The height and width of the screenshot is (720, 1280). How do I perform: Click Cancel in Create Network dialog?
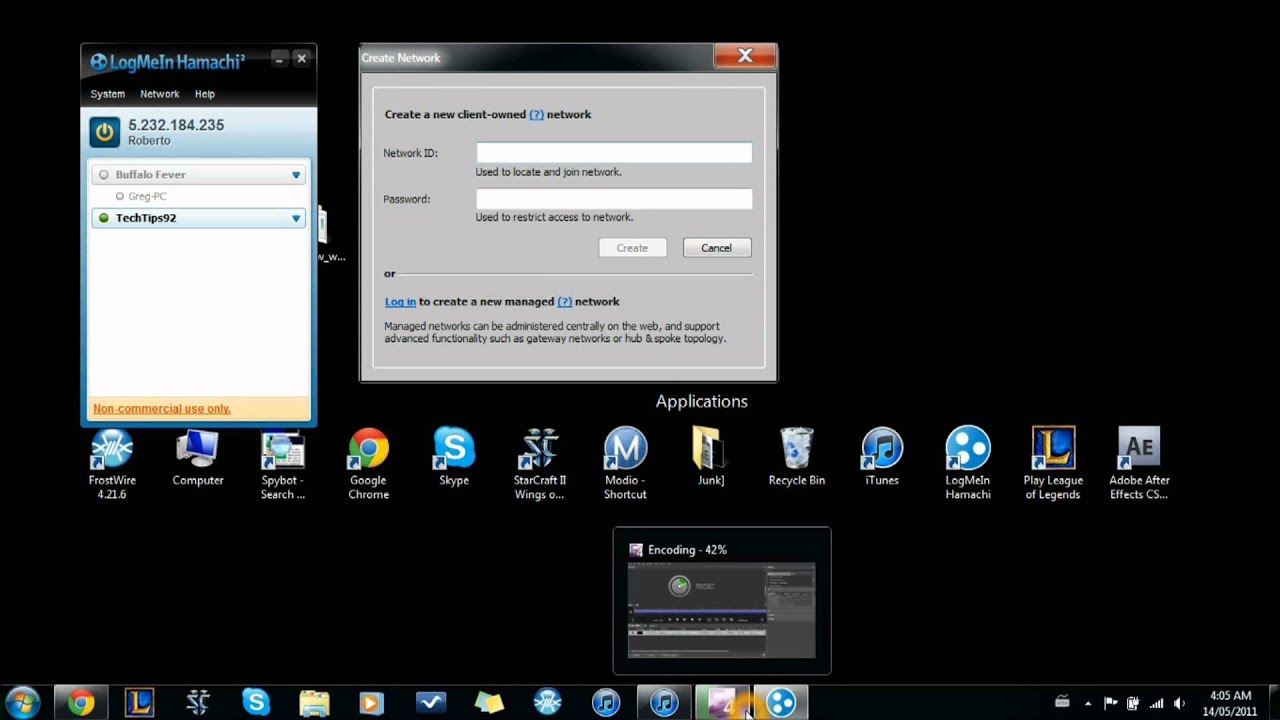[716, 248]
